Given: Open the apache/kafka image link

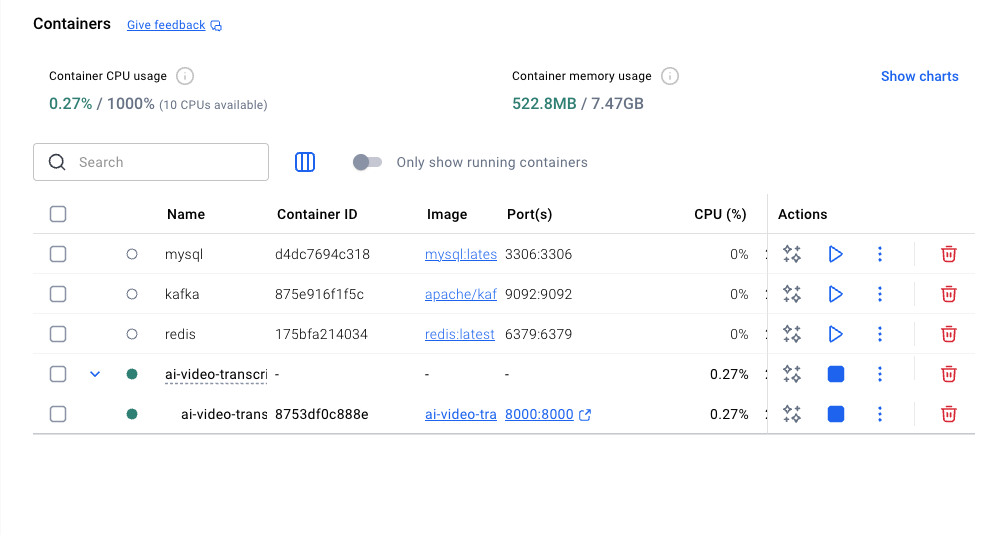Looking at the screenshot, I should click(x=461, y=294).
